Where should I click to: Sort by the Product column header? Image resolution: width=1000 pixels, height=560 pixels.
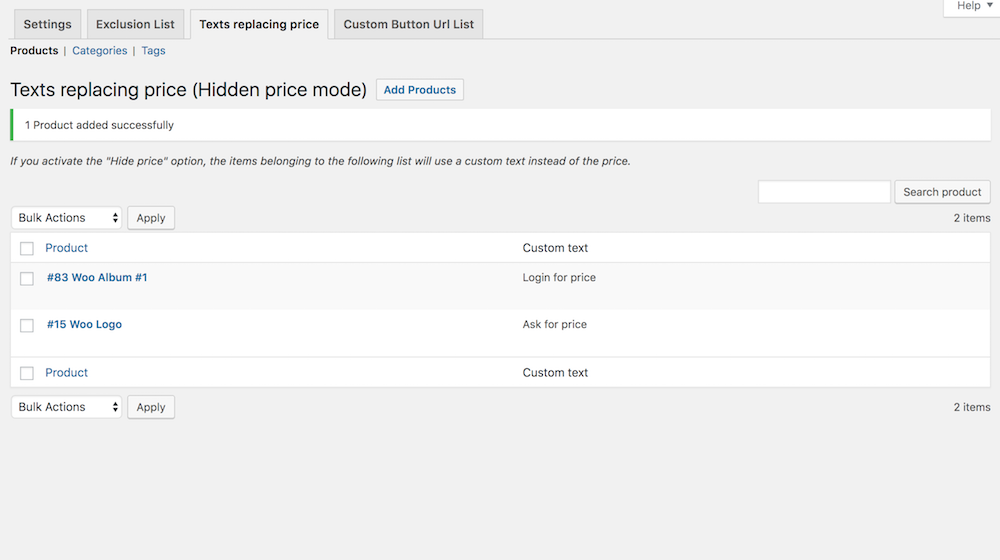point(66,248)
